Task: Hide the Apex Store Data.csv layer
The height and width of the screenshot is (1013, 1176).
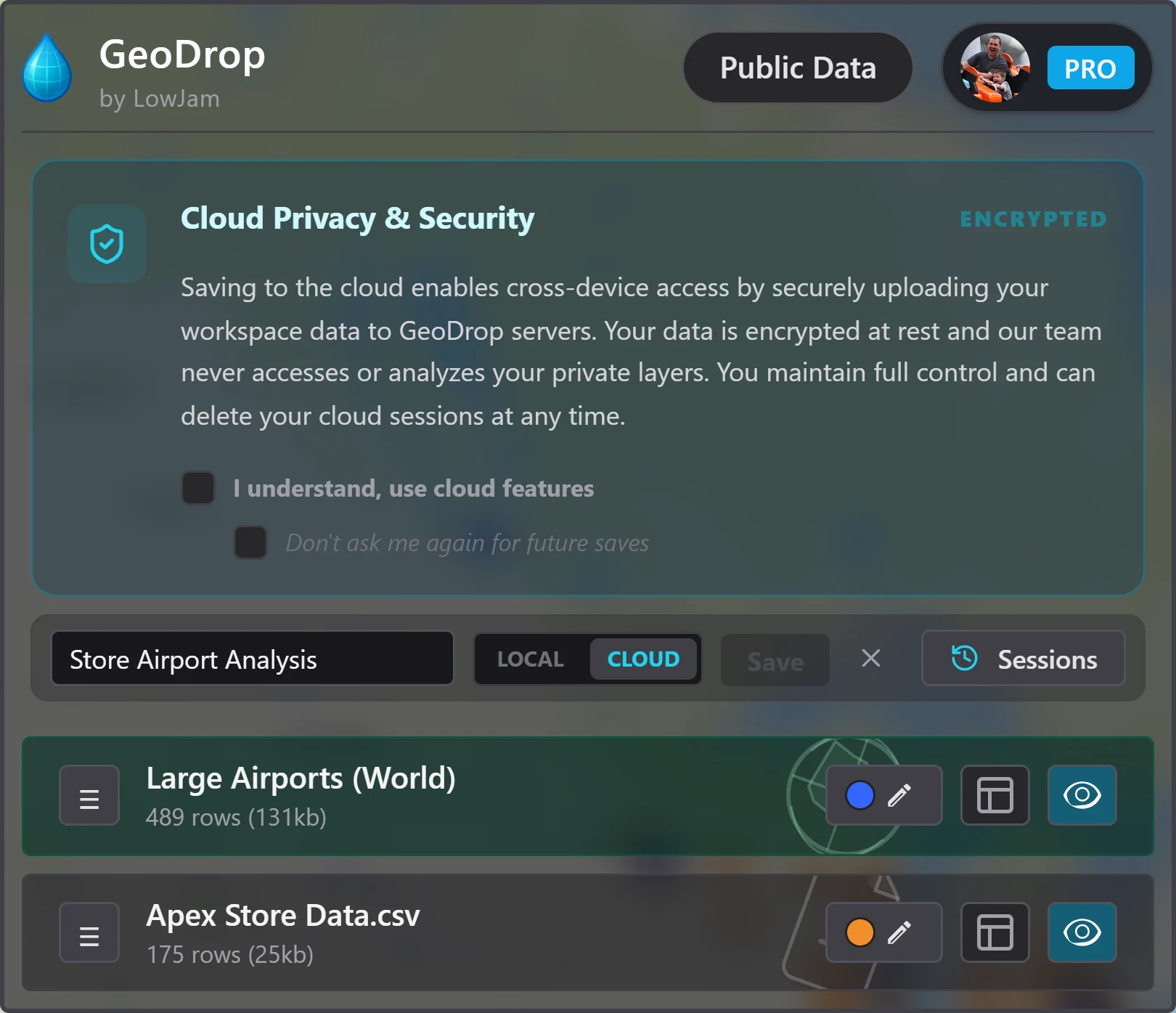Action: pos(1082,932)
